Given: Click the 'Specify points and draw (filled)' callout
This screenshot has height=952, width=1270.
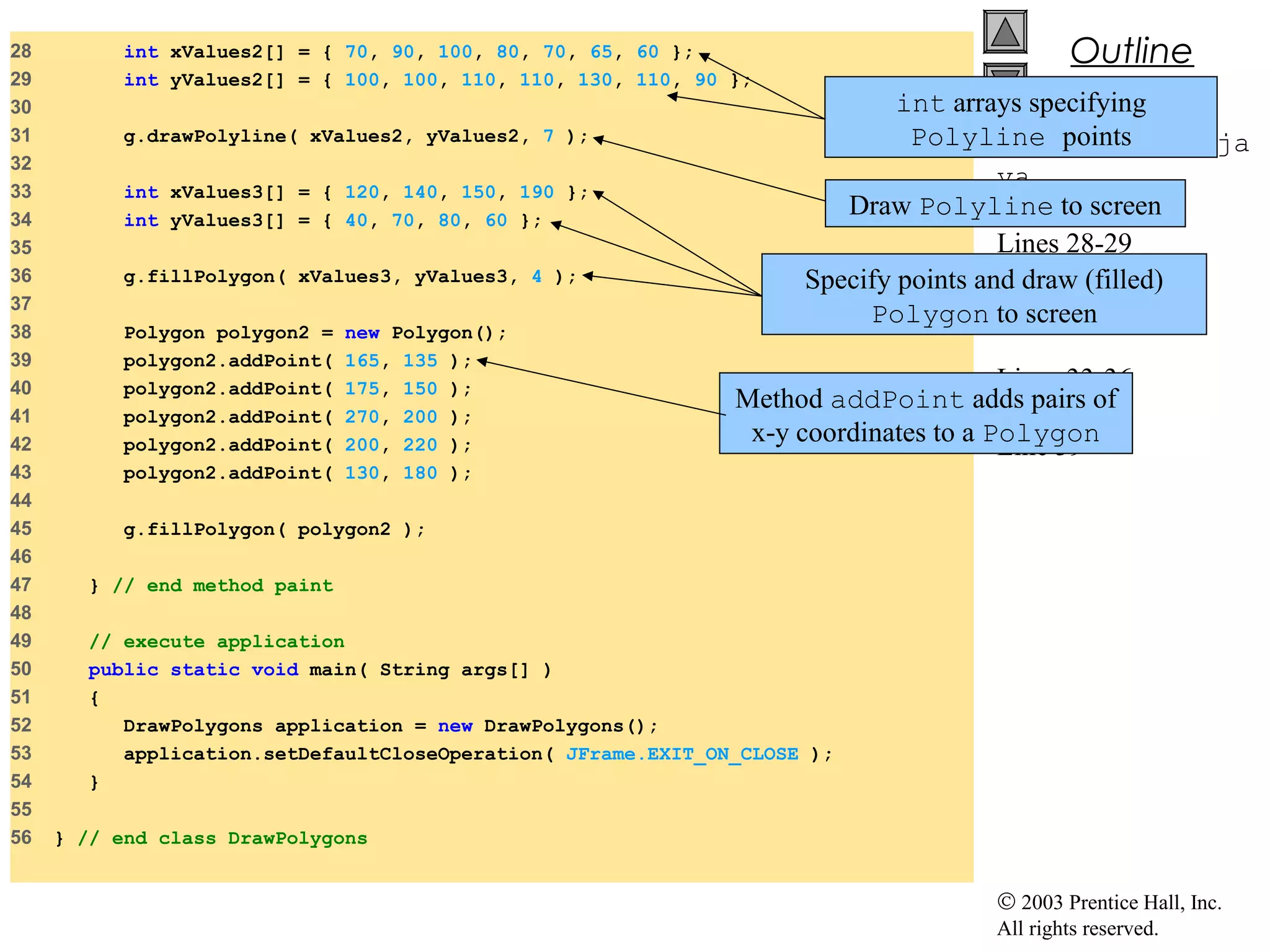Looking at the screenshot, I should 984,295.
